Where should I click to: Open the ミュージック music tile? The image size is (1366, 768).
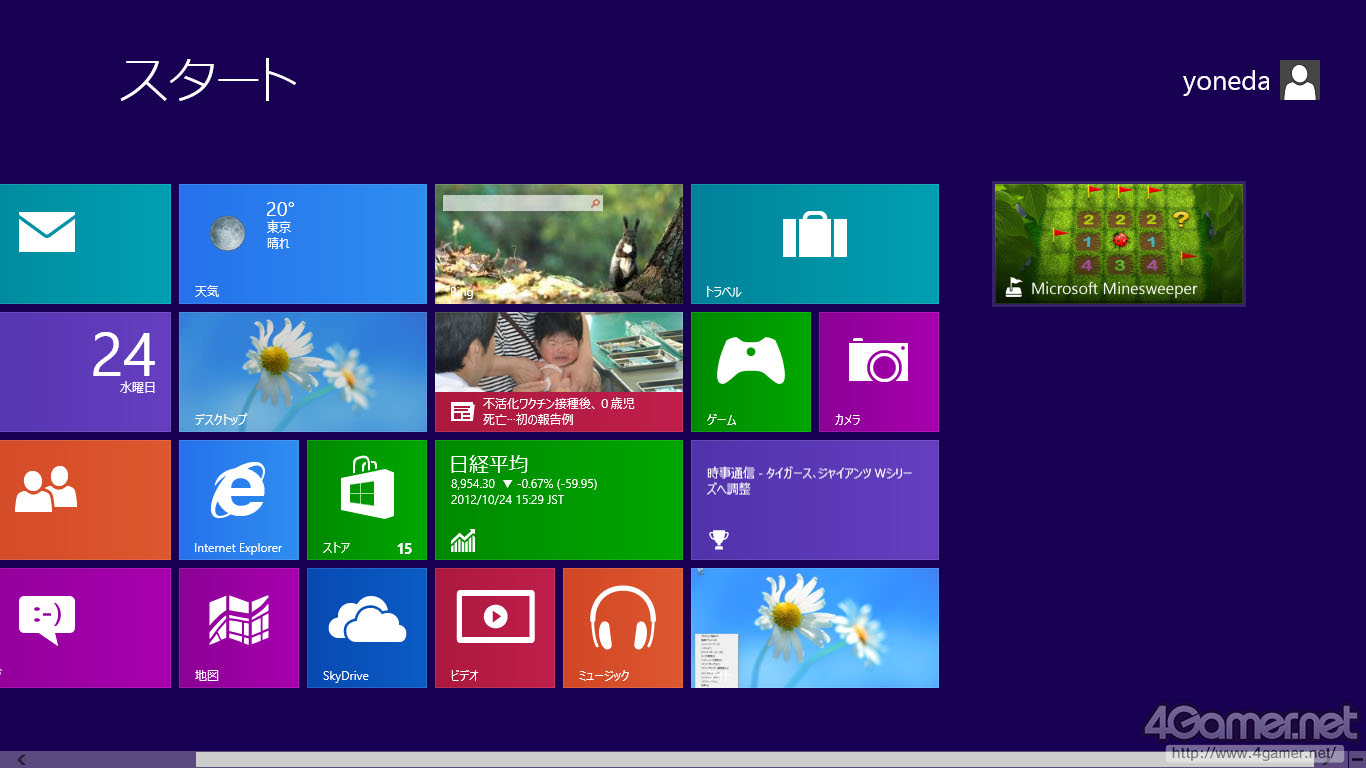[x=623, y=628]
